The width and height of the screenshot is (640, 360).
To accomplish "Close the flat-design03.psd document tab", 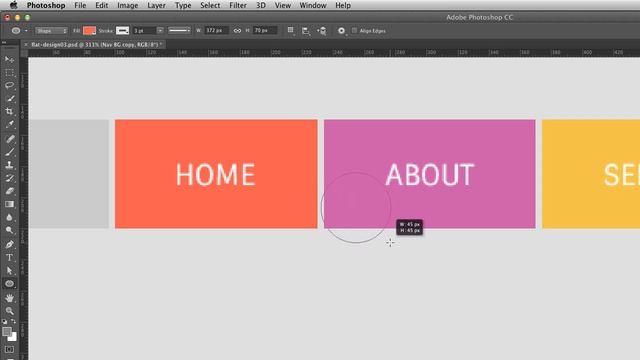I will 26,44.
